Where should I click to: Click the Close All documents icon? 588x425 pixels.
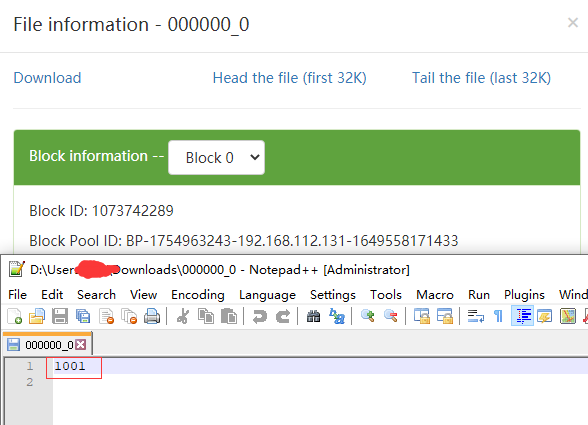[x=129, y=316]
